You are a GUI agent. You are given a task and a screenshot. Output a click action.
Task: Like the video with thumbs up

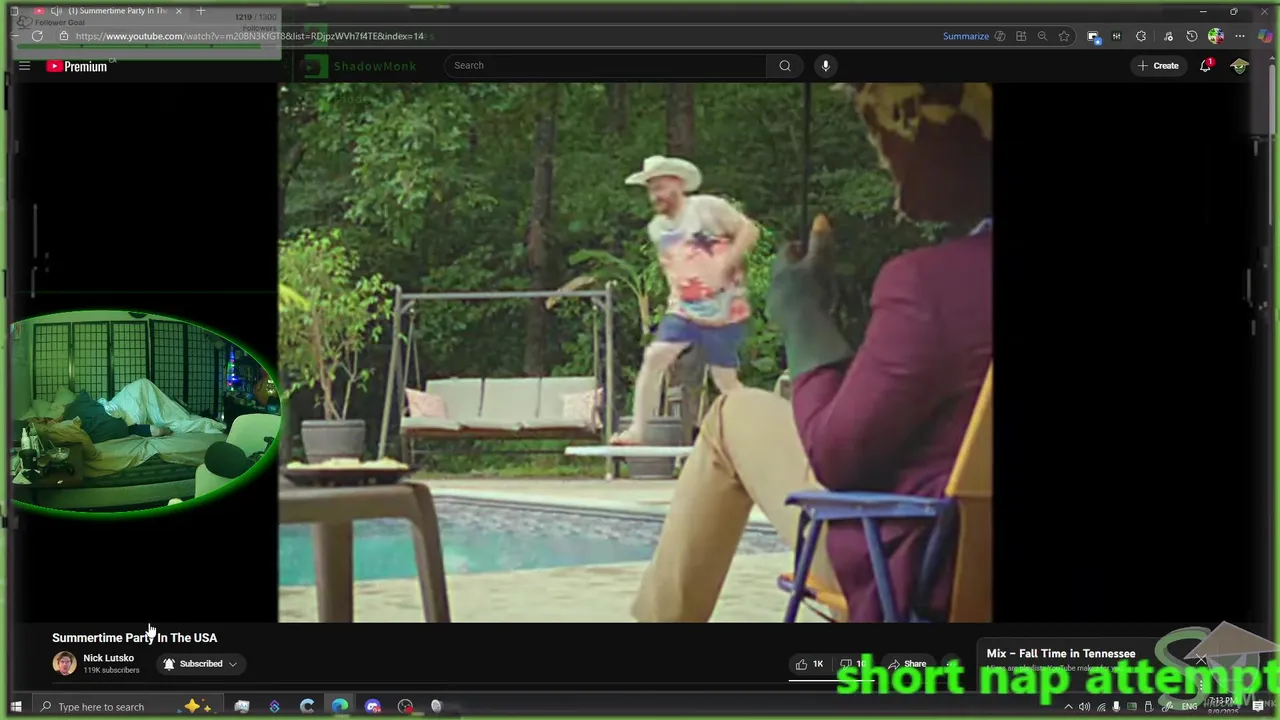click(809, 664)
